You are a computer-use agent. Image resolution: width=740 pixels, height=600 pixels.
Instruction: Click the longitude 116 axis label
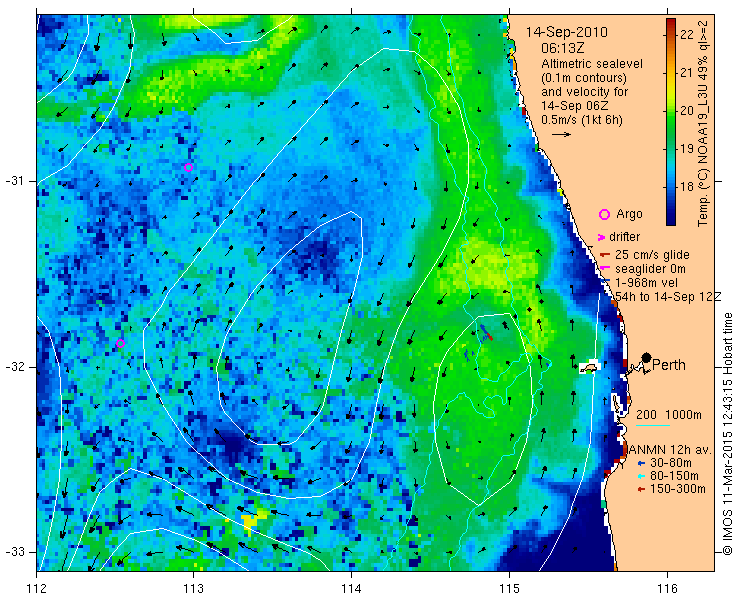pos(667,589)
